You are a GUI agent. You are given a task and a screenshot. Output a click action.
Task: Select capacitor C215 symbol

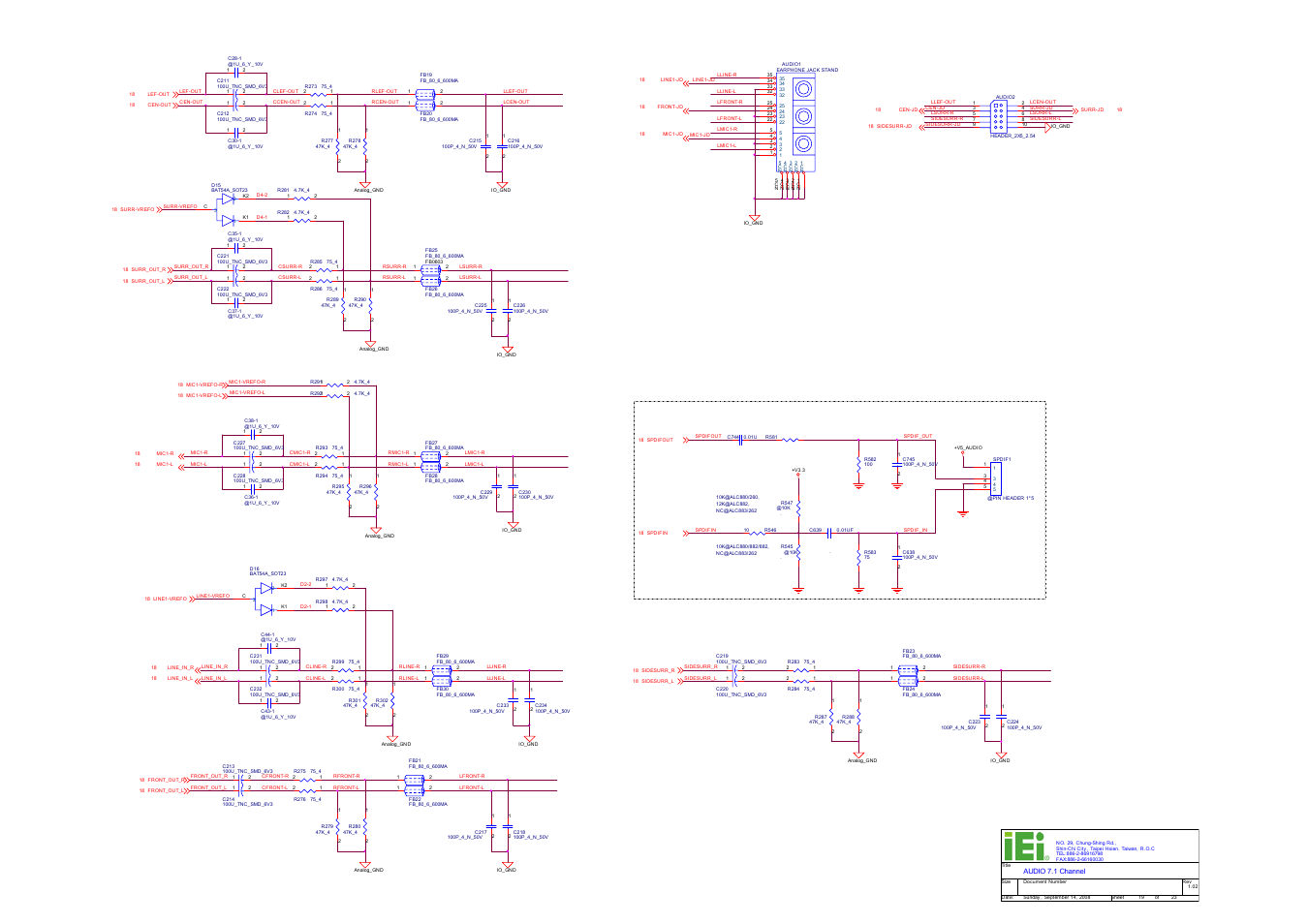click(x=486, y=145)
